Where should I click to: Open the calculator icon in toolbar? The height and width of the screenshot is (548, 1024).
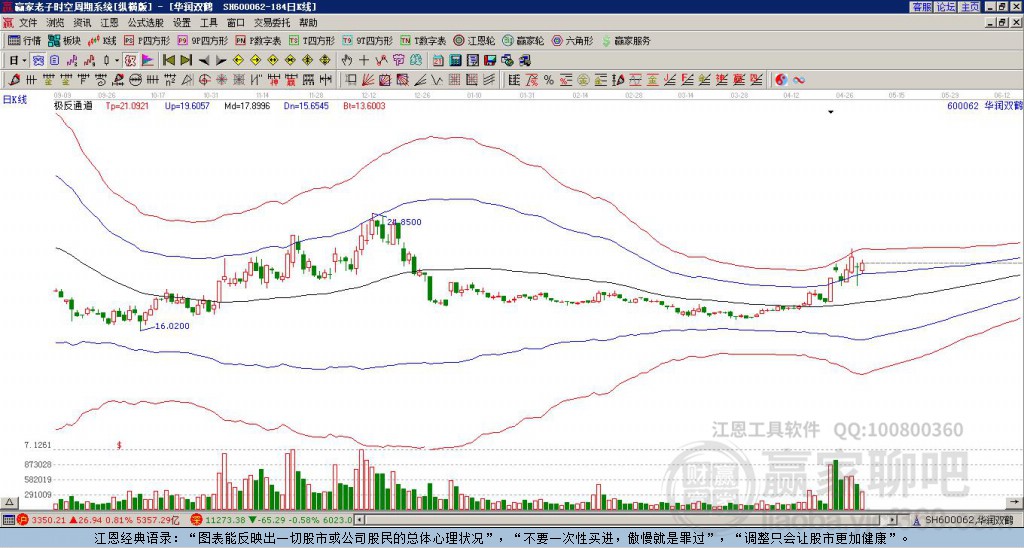455,60
